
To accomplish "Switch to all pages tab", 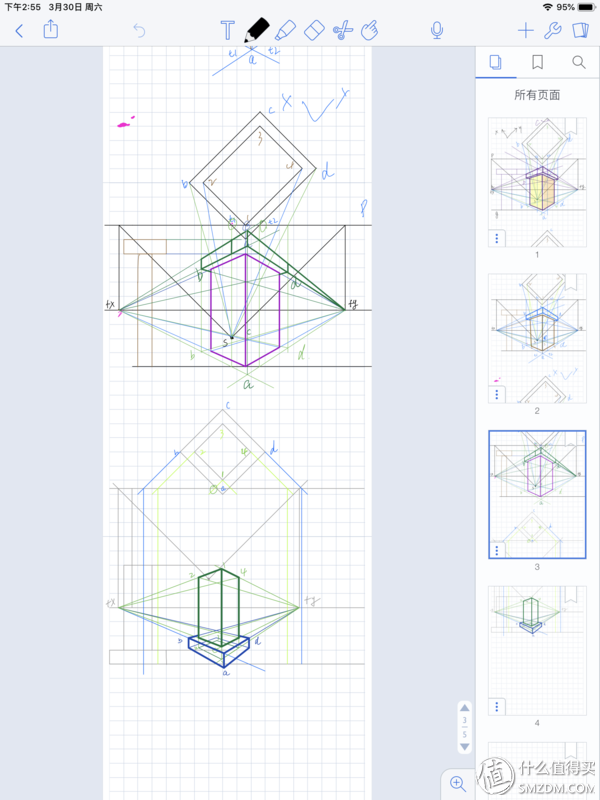I will [495, 62].
